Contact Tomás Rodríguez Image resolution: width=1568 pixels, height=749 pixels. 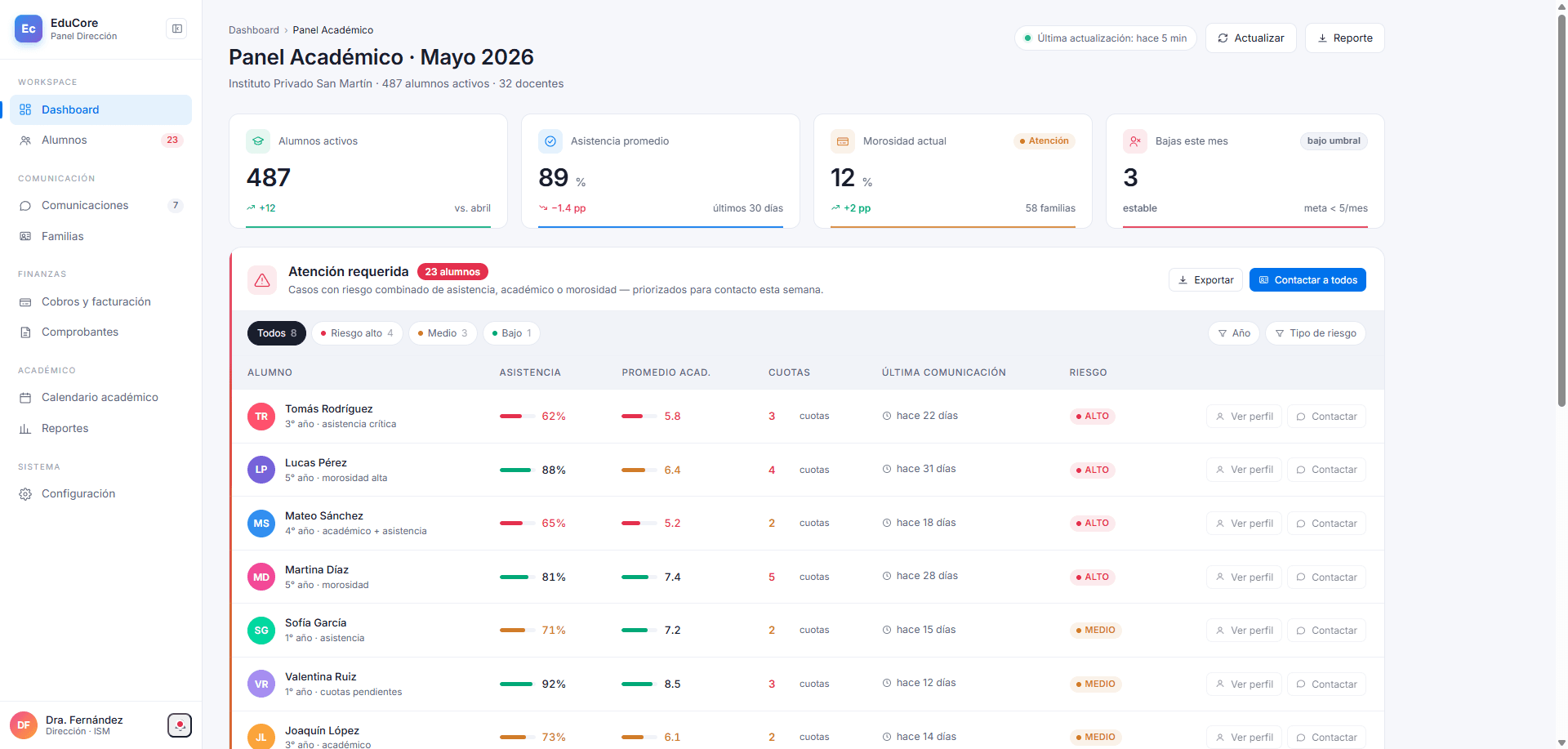[x=1327, y=417]
